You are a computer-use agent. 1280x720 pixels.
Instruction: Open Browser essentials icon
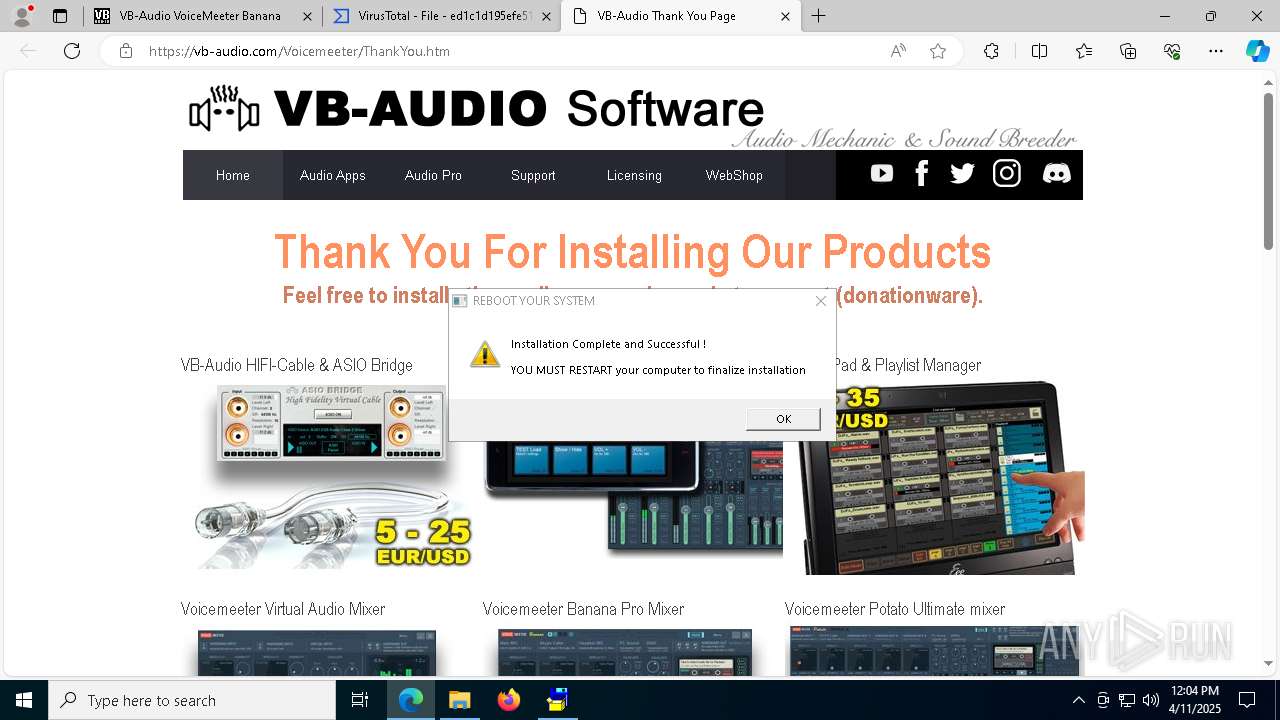(1172, 51)
